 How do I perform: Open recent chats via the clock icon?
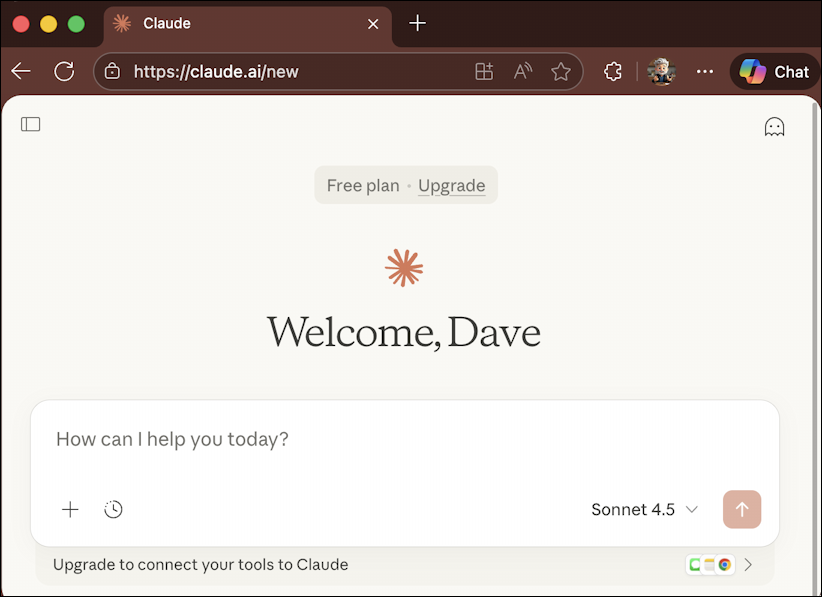pos(113,509)
